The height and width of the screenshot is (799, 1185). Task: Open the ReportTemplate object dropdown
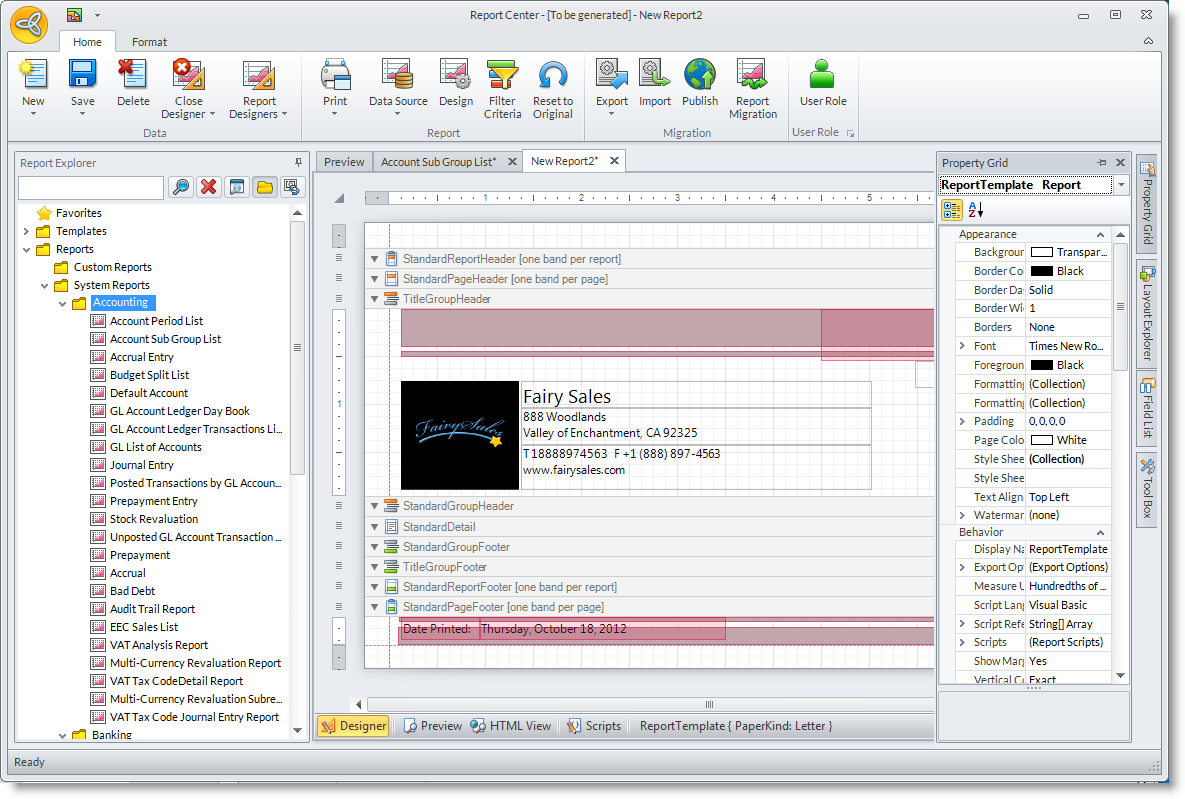click(1121, 185)
